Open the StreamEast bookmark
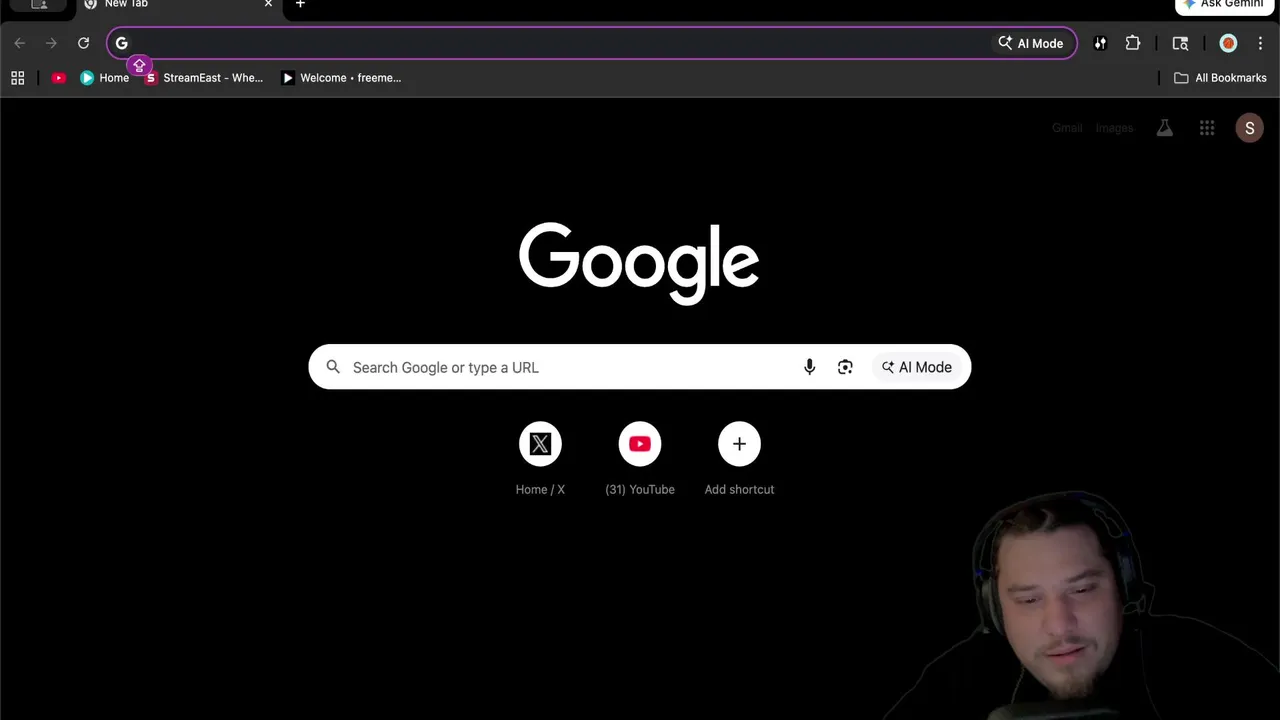The width and height of the screenshot is (1280, 720). point(204,78)
